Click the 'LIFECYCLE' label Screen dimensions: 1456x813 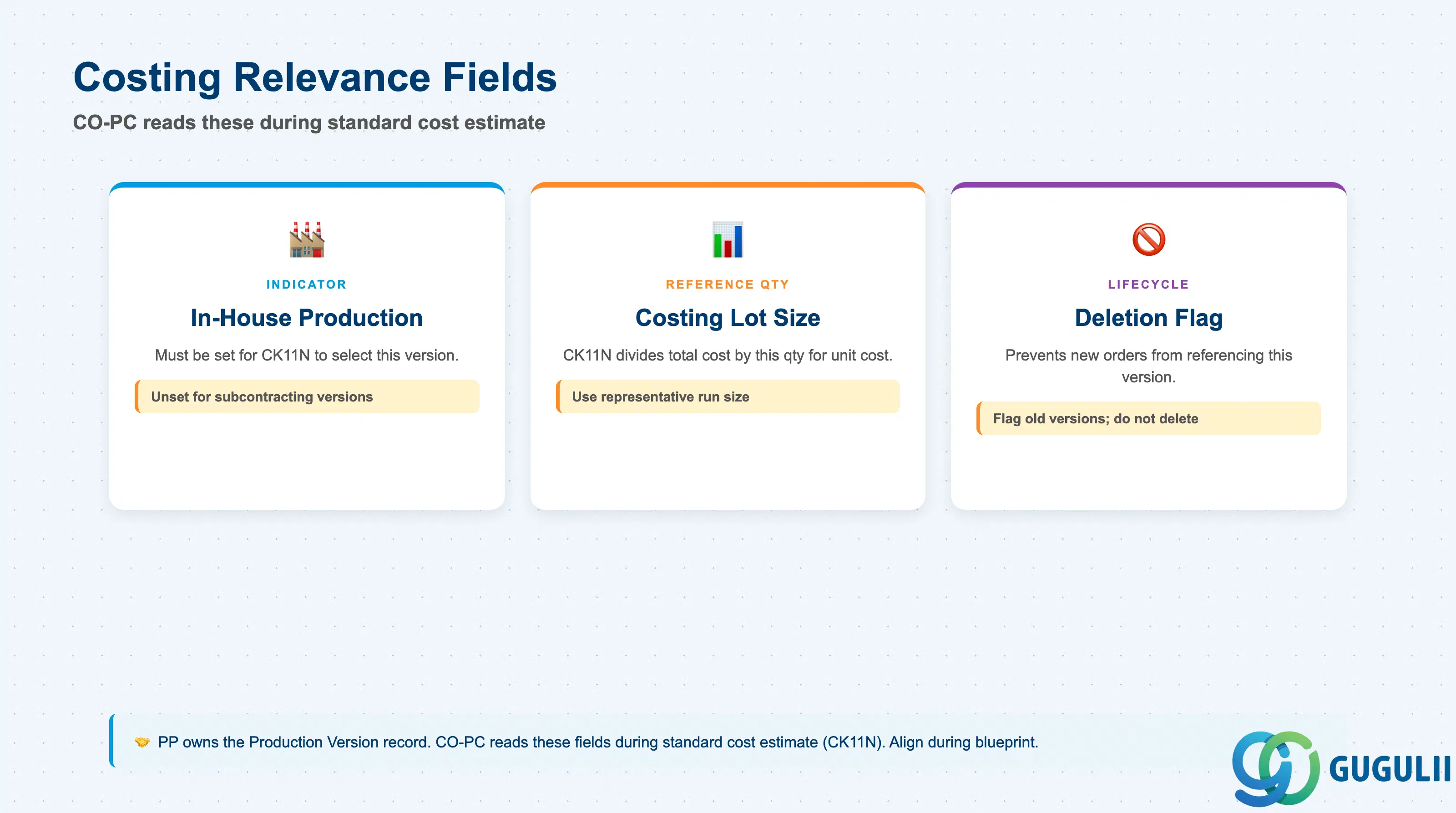tap(1148, 285)
